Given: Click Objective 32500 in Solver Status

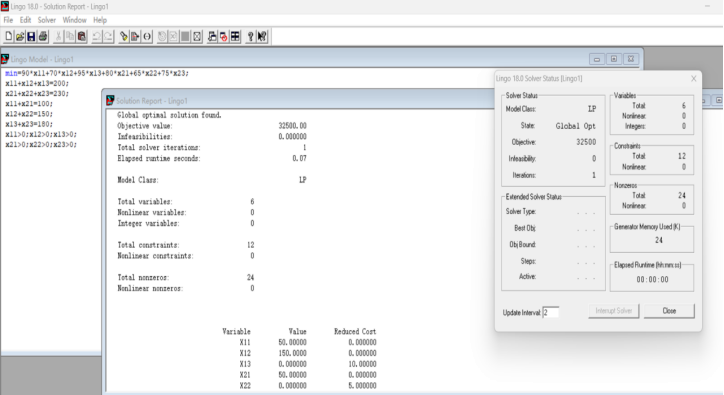Looking at the screenshot, I should pyautogui.click(x=586, y=142).
